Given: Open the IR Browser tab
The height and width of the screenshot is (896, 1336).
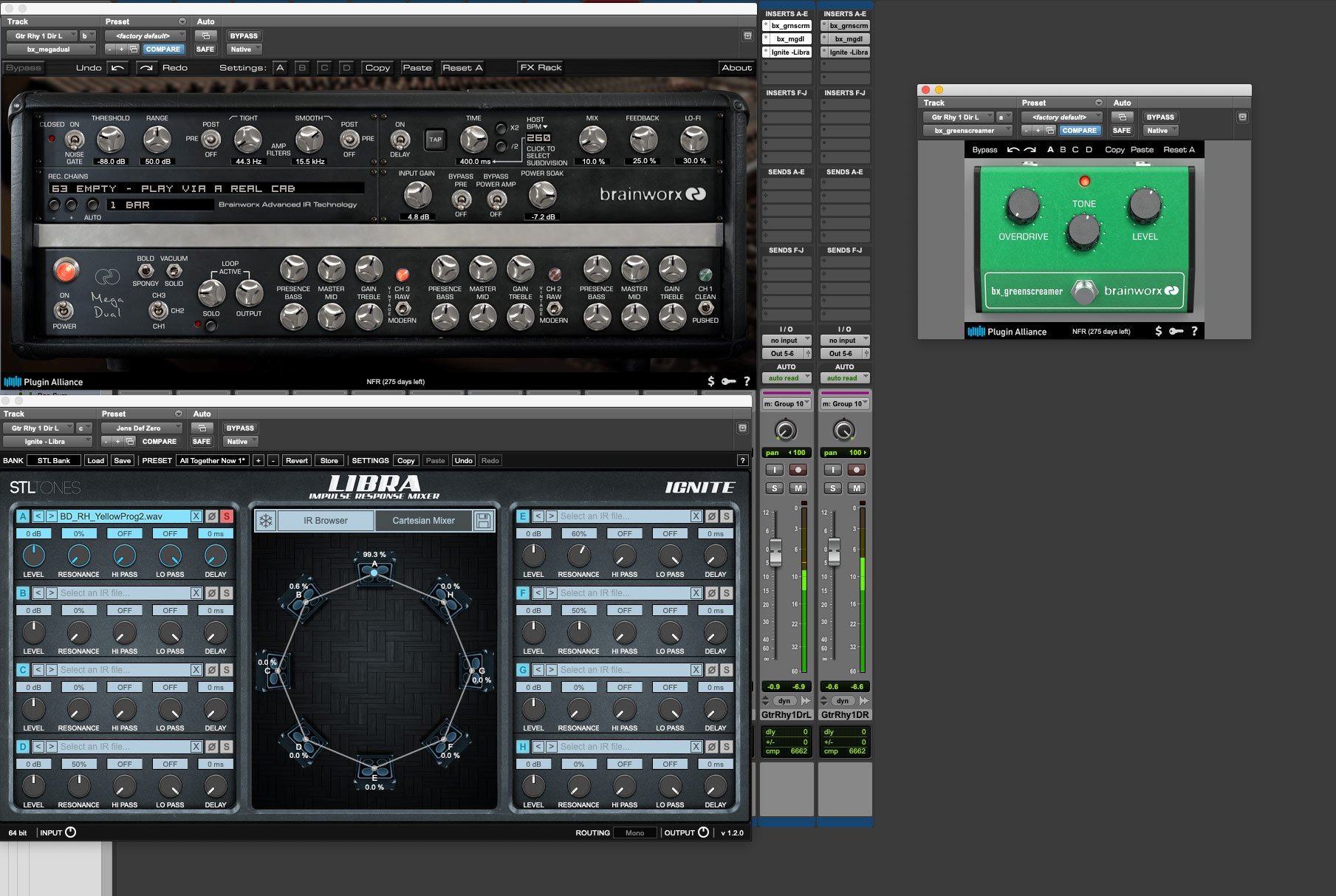Looking at the screenshot, I should click(326, 521).
